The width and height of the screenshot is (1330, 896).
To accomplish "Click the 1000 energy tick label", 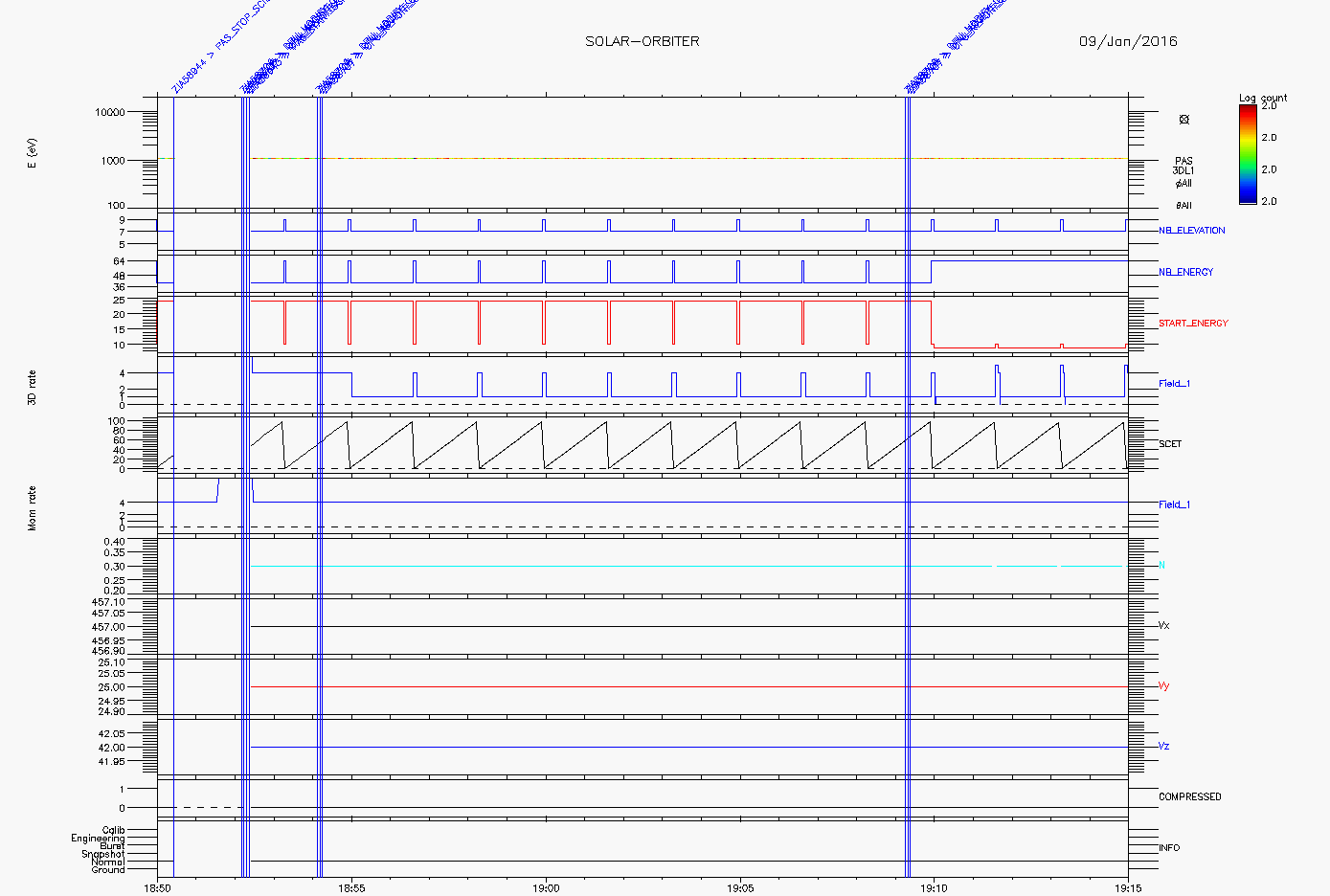I will (x=113, y=161).
